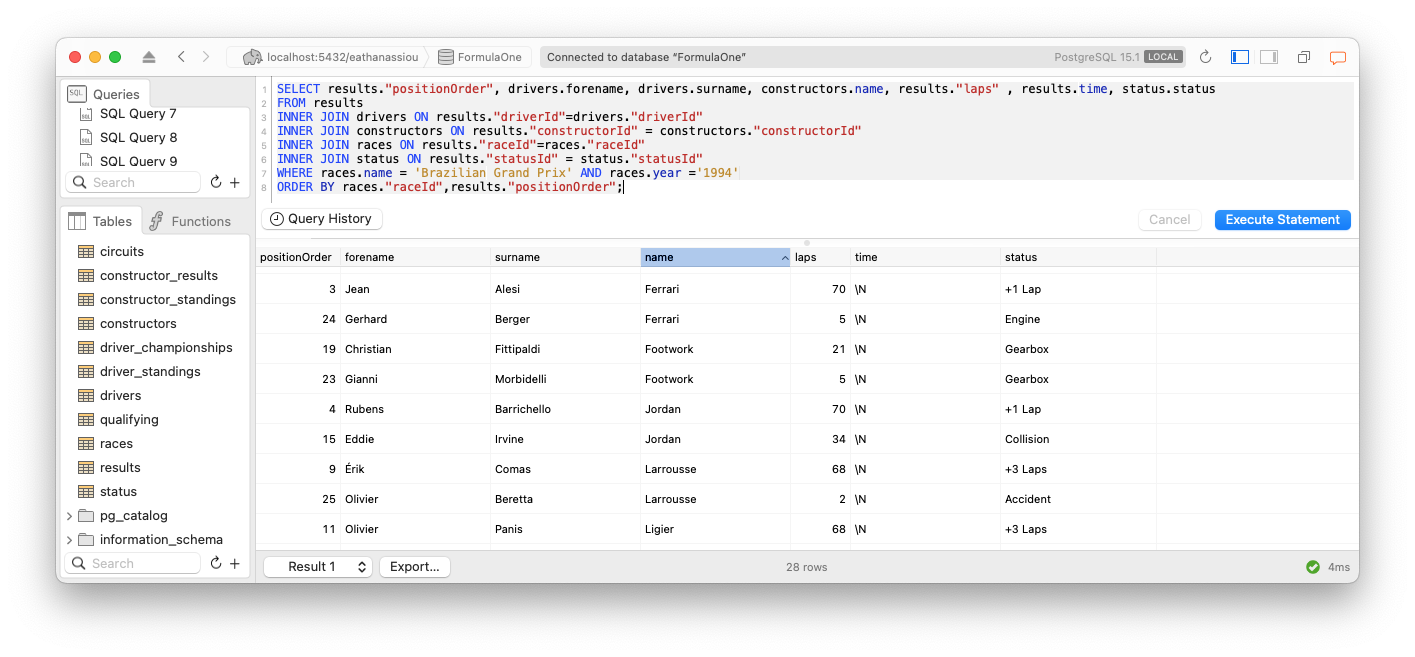Expand the information_schema folder
The width and height of the screenshot is (1415, 657).
coord(69,540)
